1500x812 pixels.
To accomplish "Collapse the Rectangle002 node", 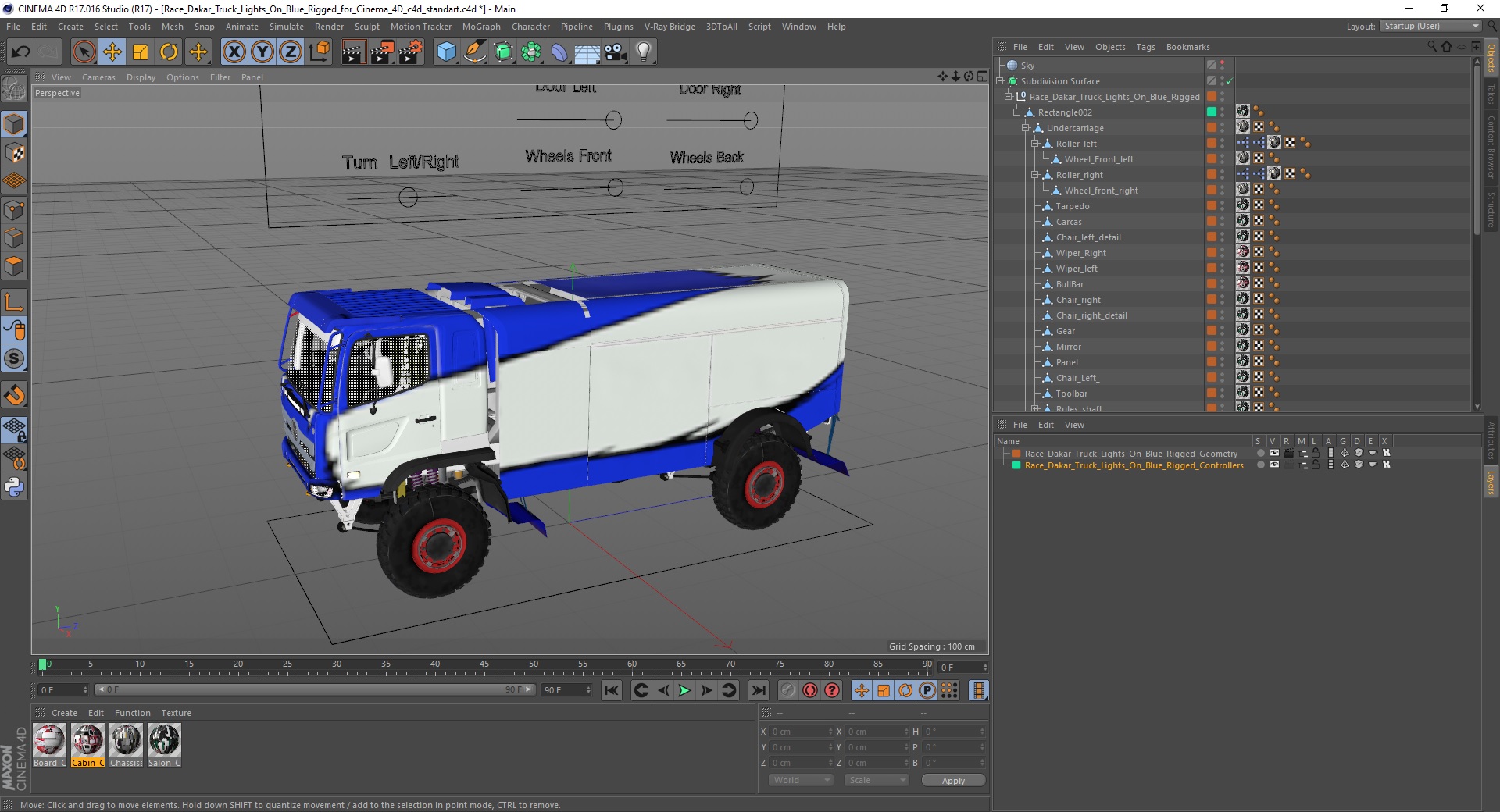I will point(1017,112).
